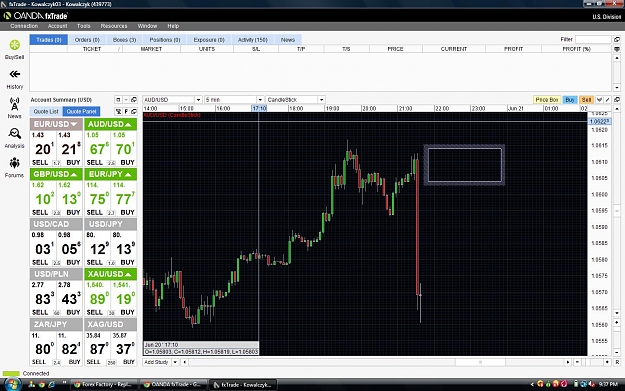The image size is (625, 391).
Task: Switch to Forex Factory taskbar window
Action: (104, 385)
